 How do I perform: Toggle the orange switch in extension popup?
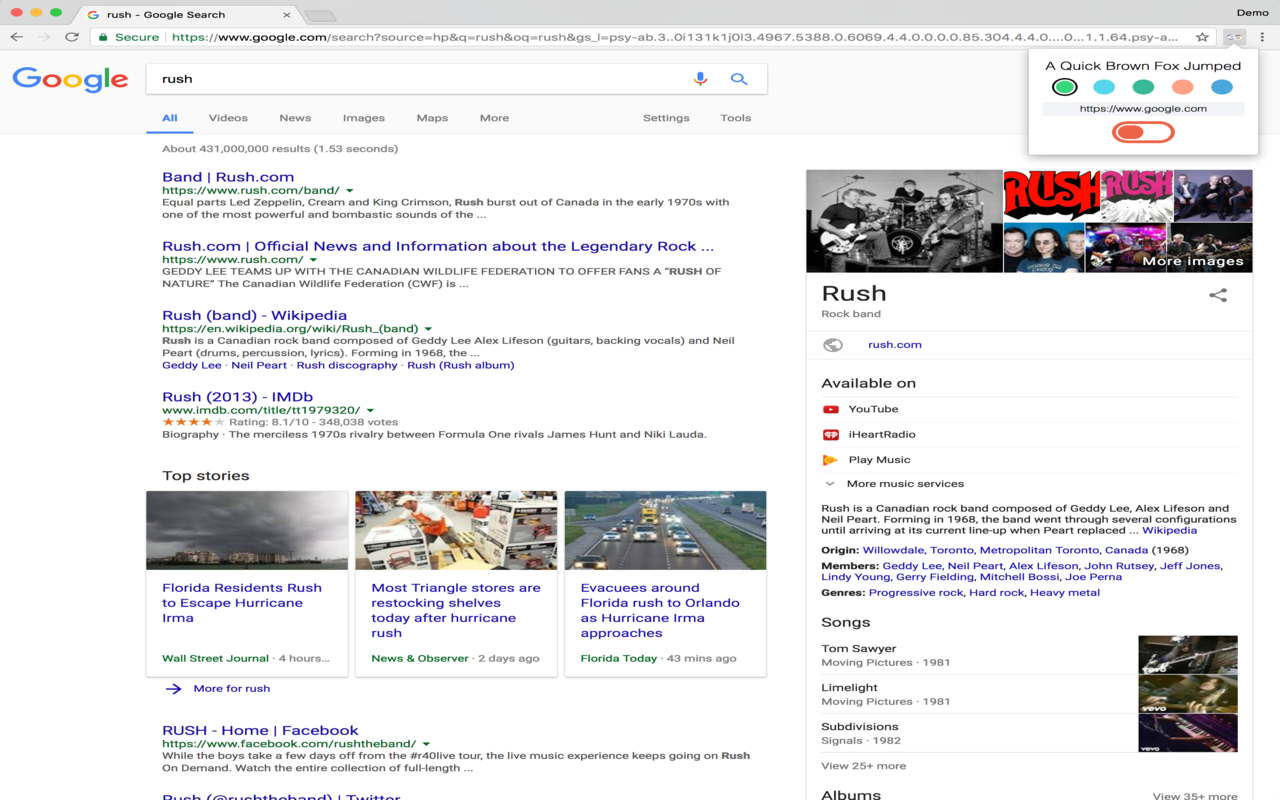[x=1143, y=132]
